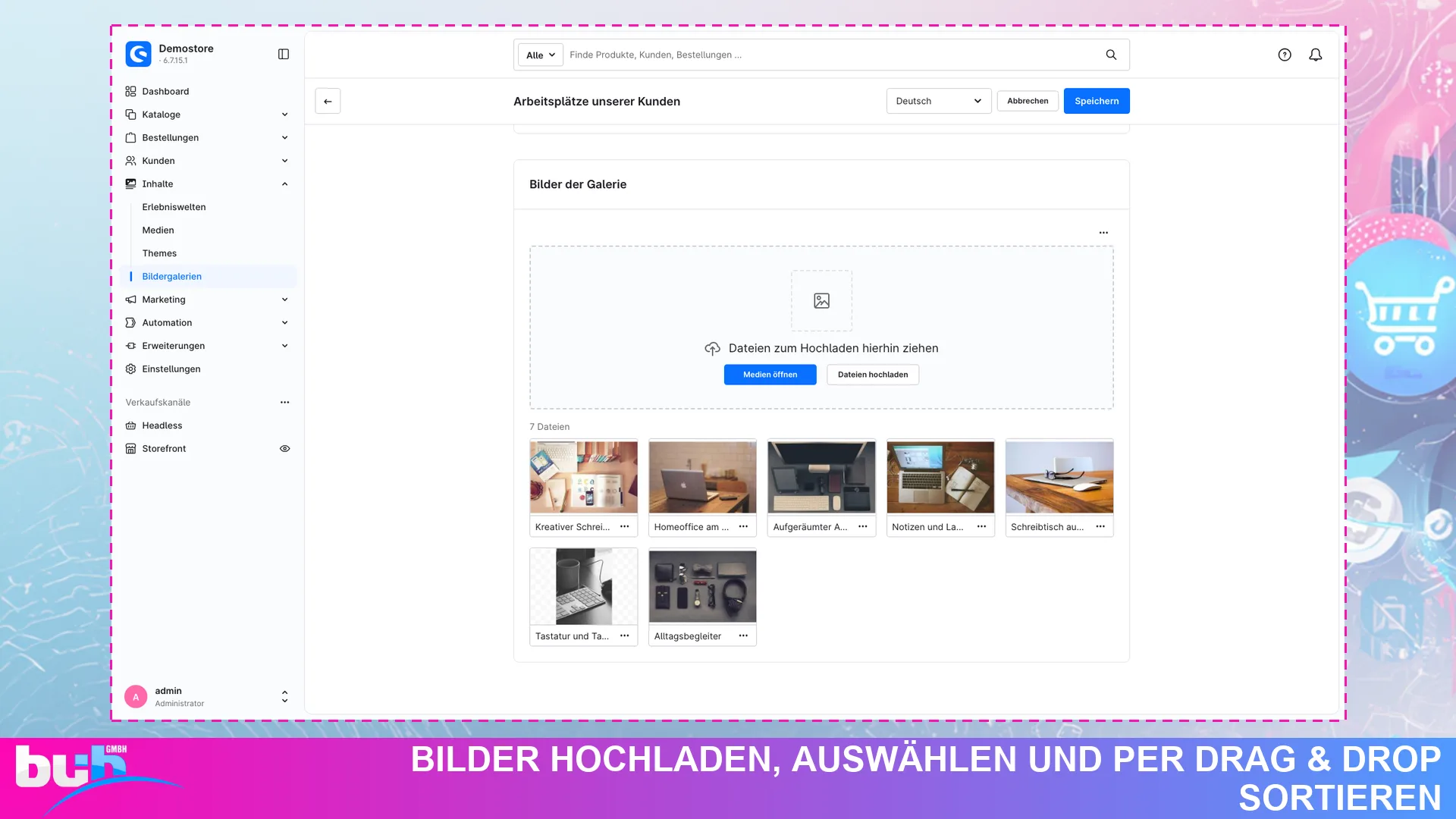Open the Alle search filter dropdown
Screen dimensions: 1456x819
[540, 55]
